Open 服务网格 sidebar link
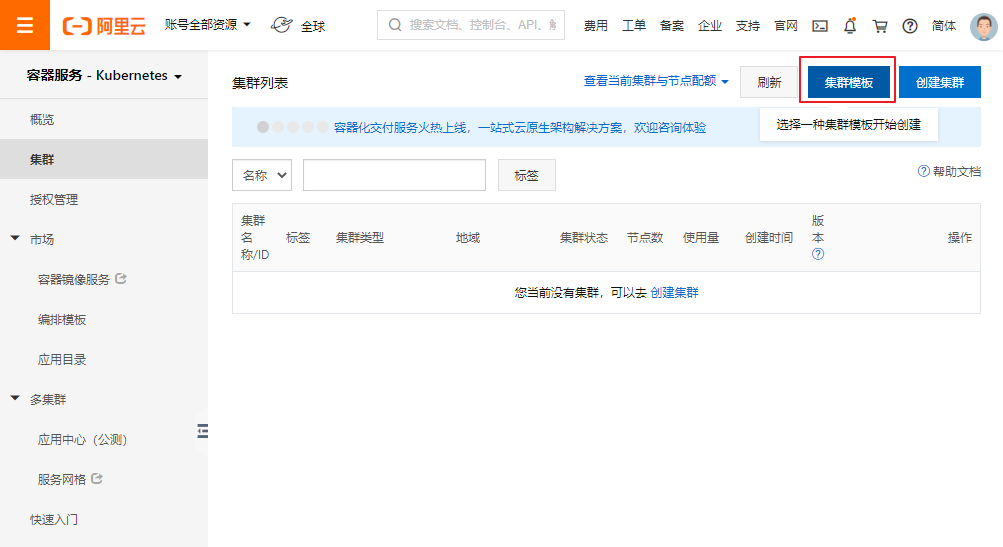Viewport: 1003px width, 547px height. (61, 479)
